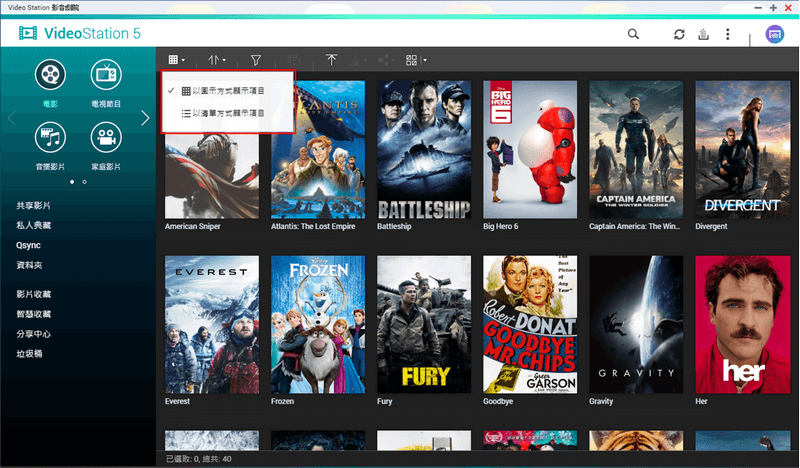Open the download dropdown in toolbar

pos(359,60)
